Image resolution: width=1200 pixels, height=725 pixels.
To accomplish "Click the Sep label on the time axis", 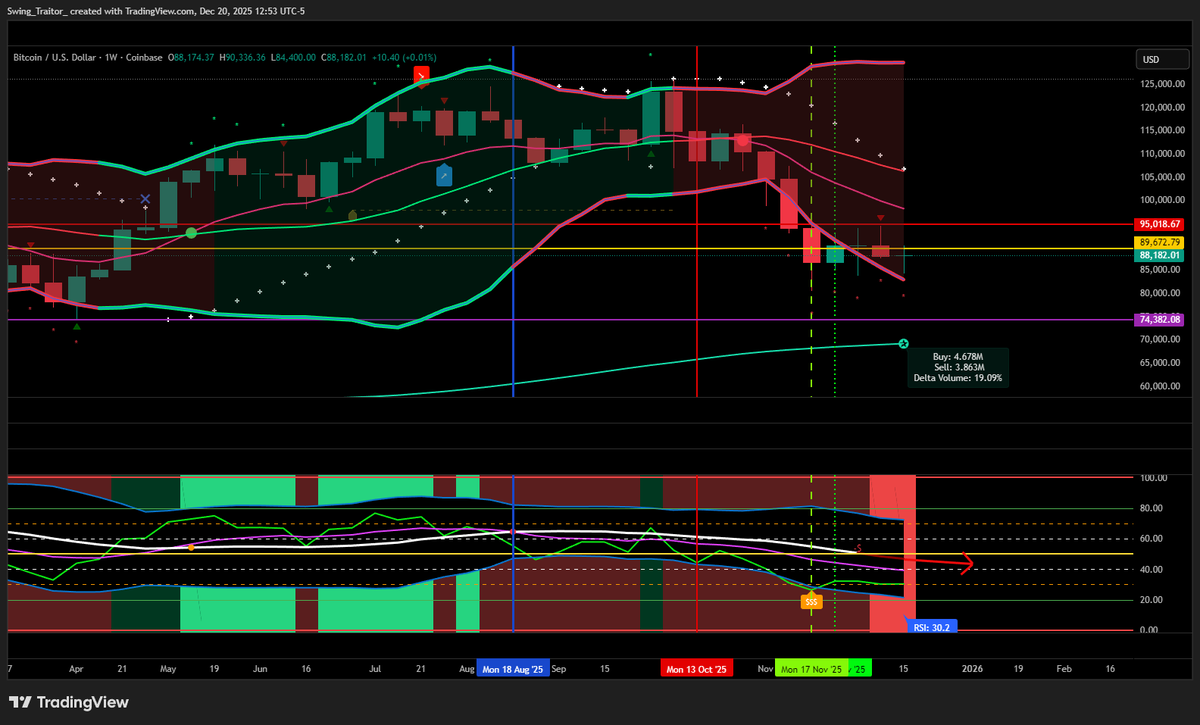I will pyautogui.click(x=559, y=667).
